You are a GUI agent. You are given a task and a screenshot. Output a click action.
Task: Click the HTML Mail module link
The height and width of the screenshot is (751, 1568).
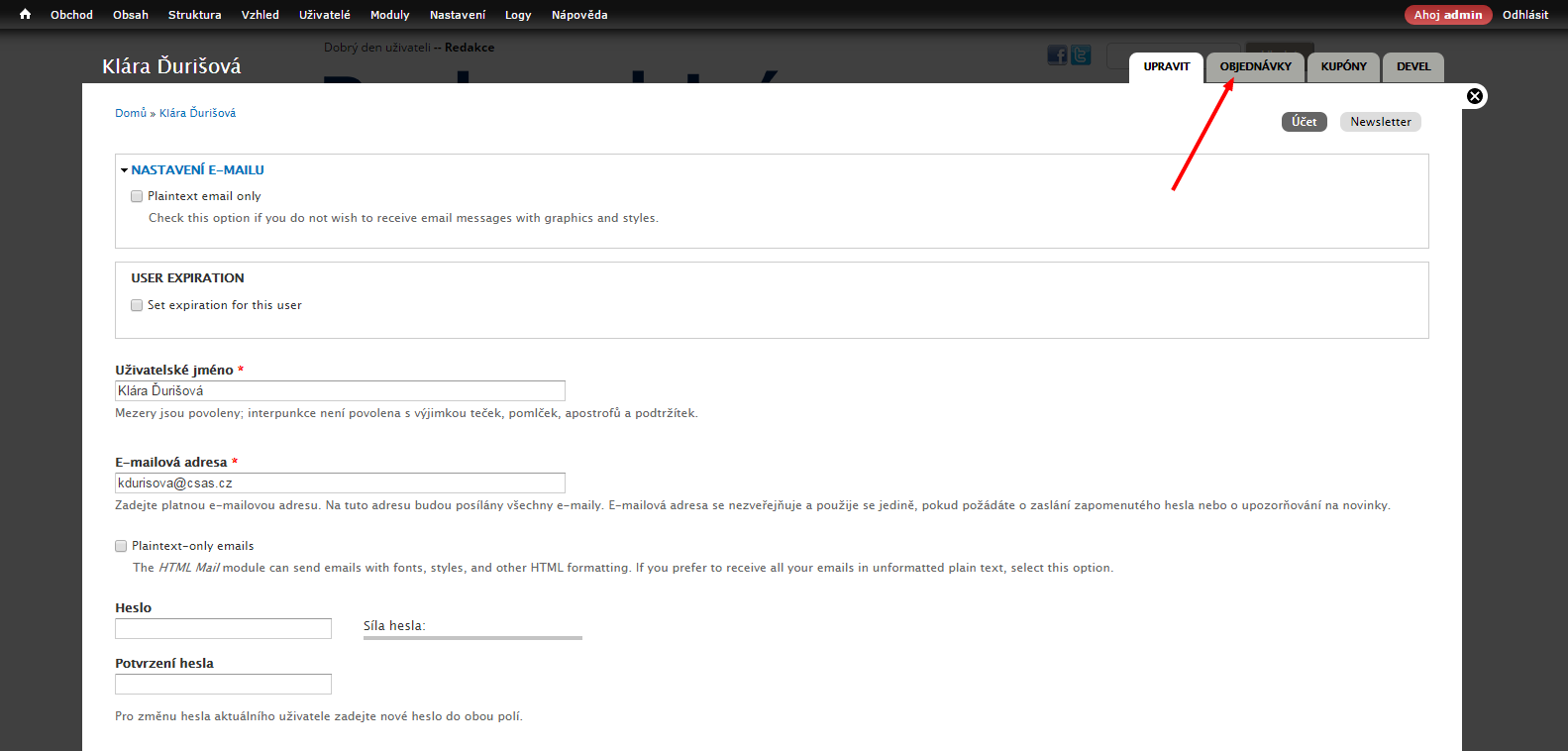(189, 568)
